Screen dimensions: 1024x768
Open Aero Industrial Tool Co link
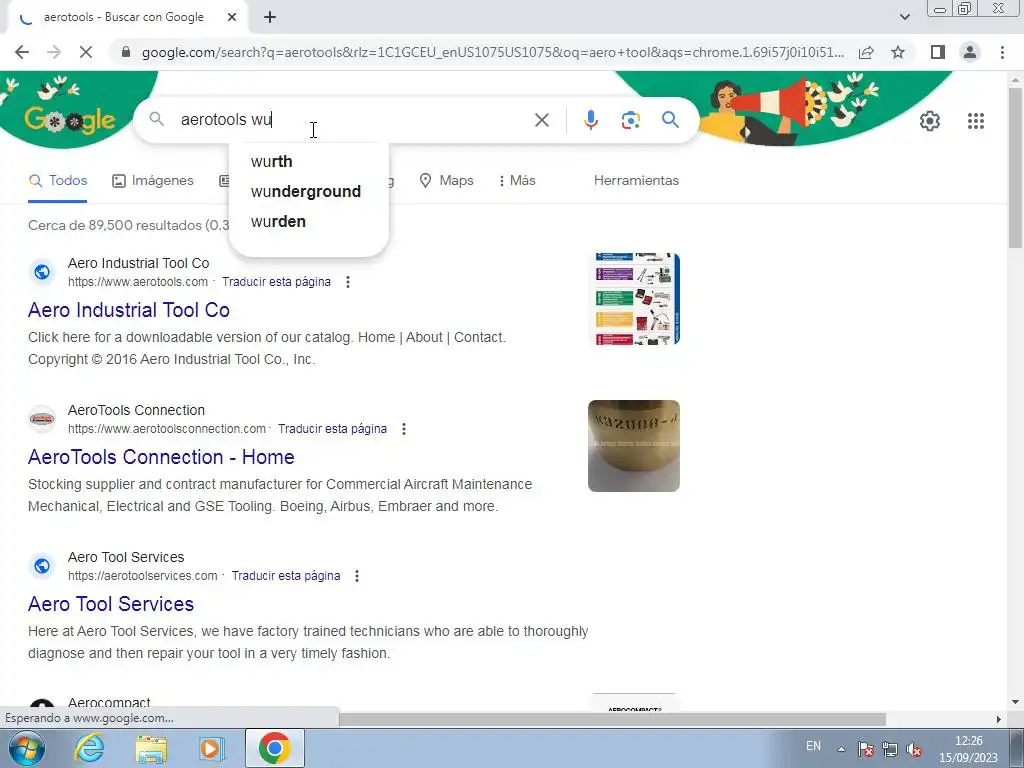click(x=129, y=310)
